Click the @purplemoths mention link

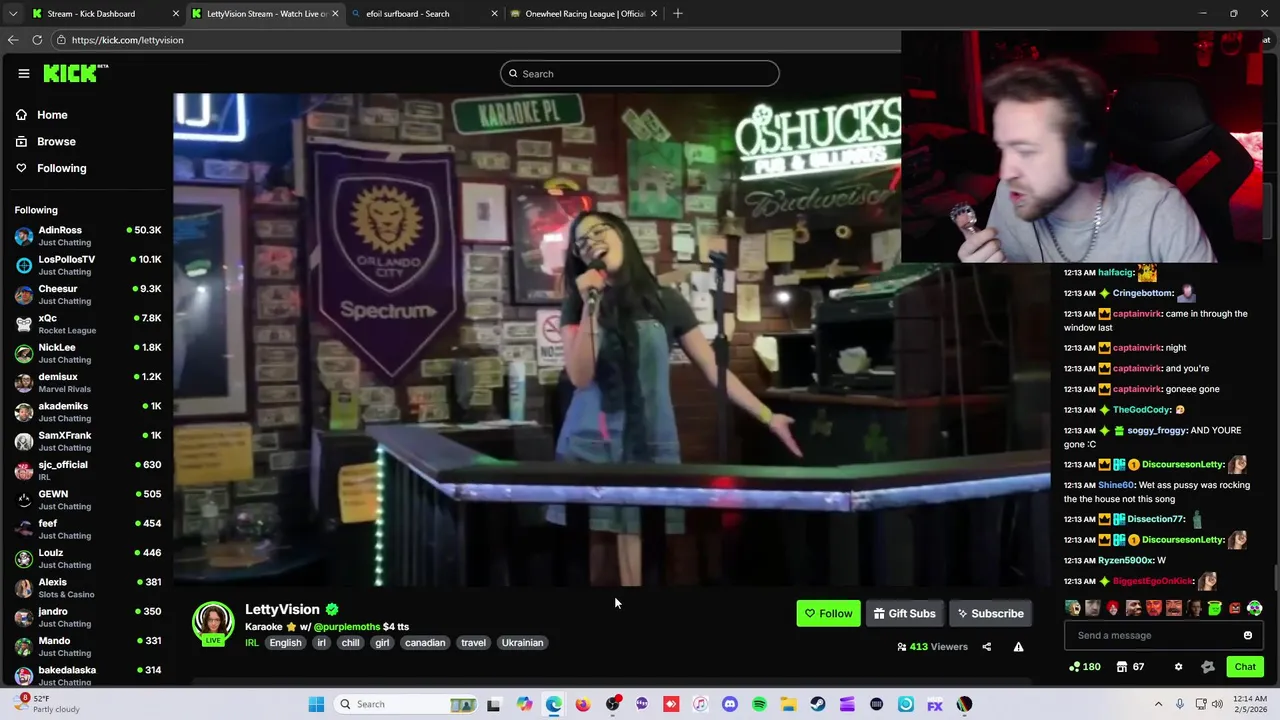pos(347,627)
